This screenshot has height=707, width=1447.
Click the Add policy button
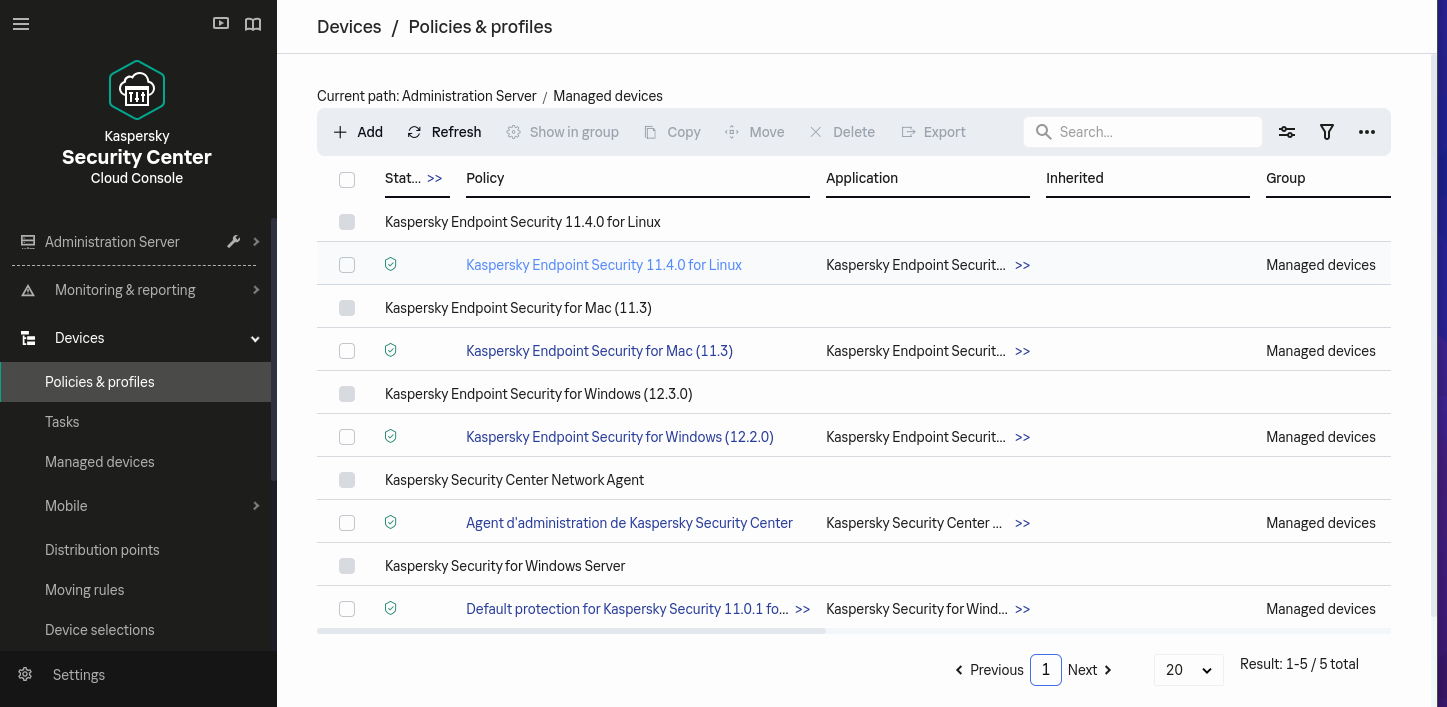click(358, 132)
